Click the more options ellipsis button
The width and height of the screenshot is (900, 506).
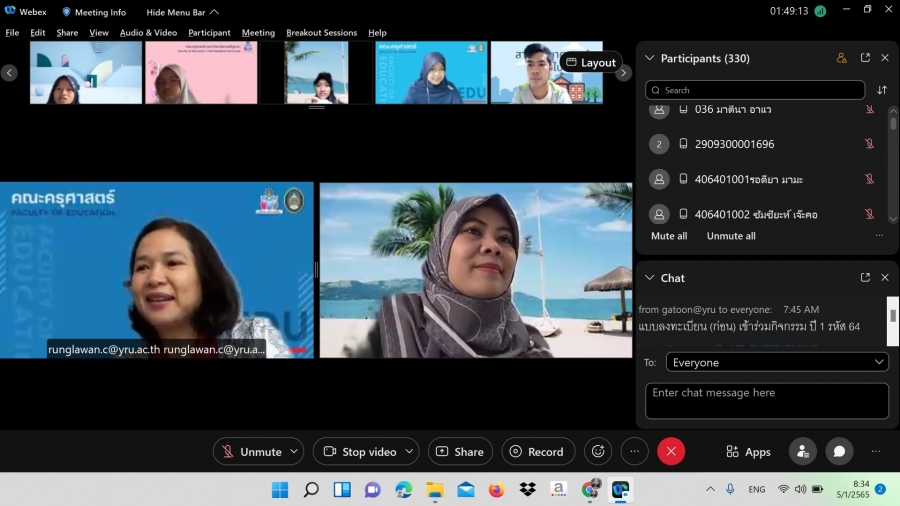point(634,451)
